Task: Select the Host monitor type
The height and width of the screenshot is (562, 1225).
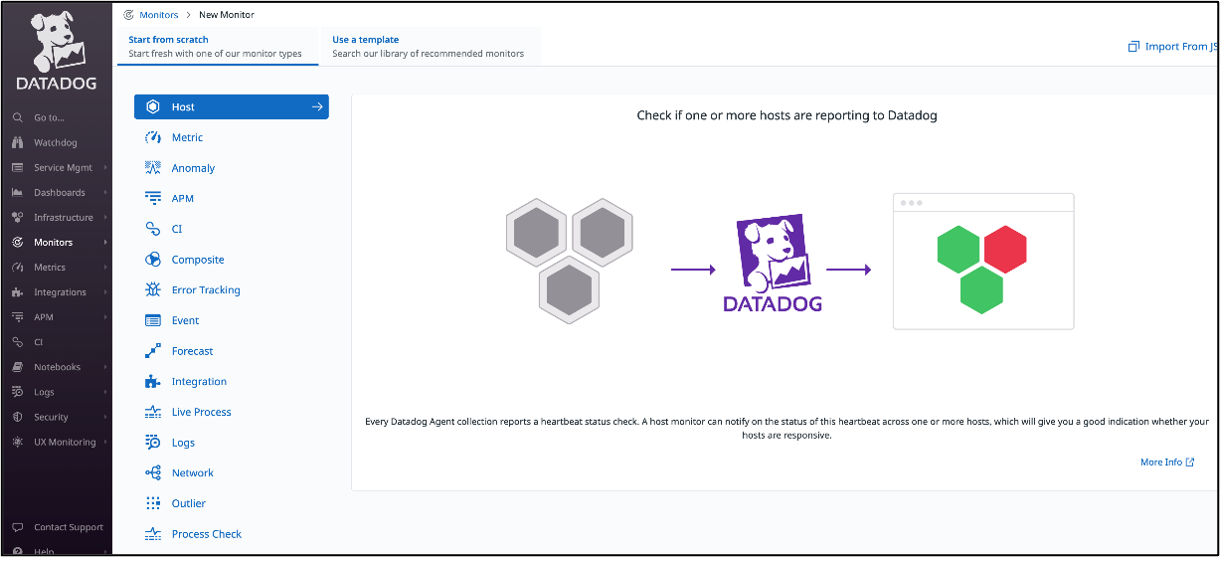Action: [231, 107]
